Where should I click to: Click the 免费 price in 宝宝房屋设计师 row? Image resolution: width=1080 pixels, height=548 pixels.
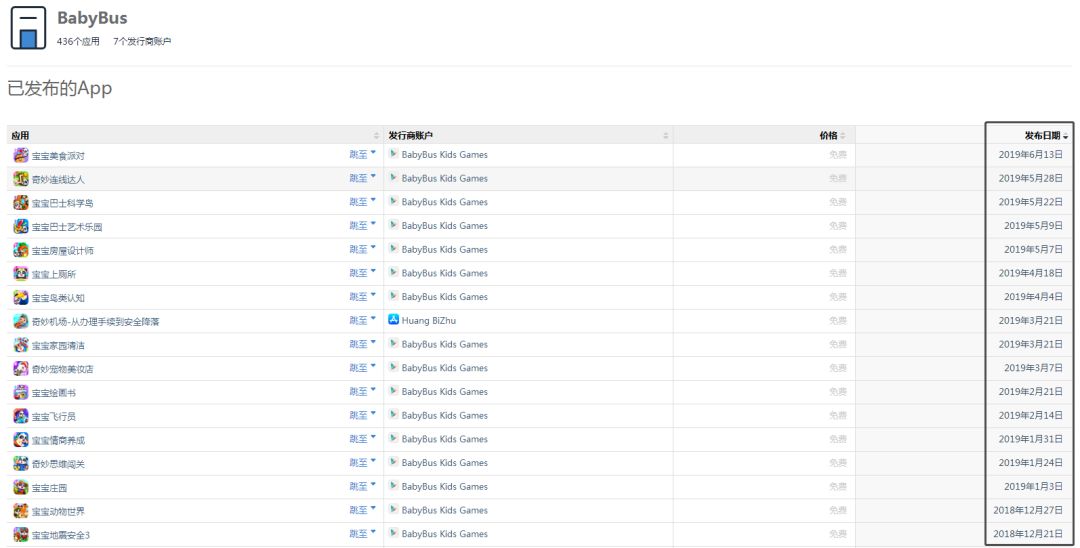[x=838, y=249]
